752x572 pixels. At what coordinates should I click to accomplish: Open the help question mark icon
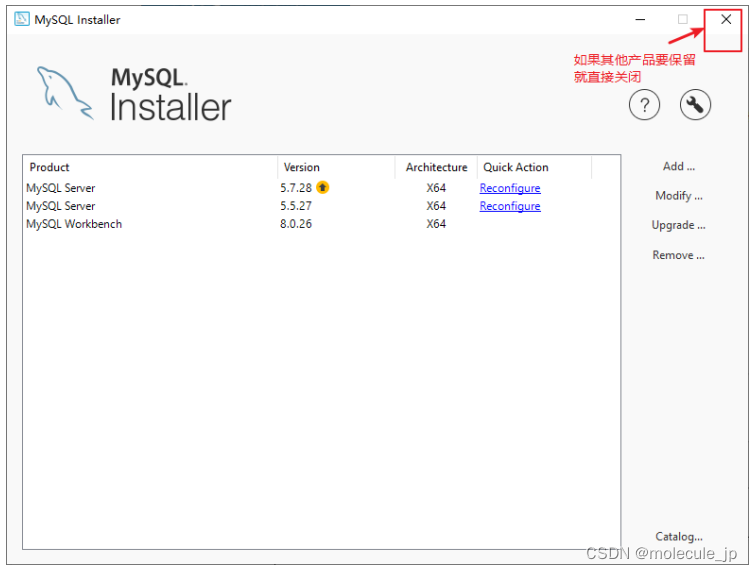[644, 105]
